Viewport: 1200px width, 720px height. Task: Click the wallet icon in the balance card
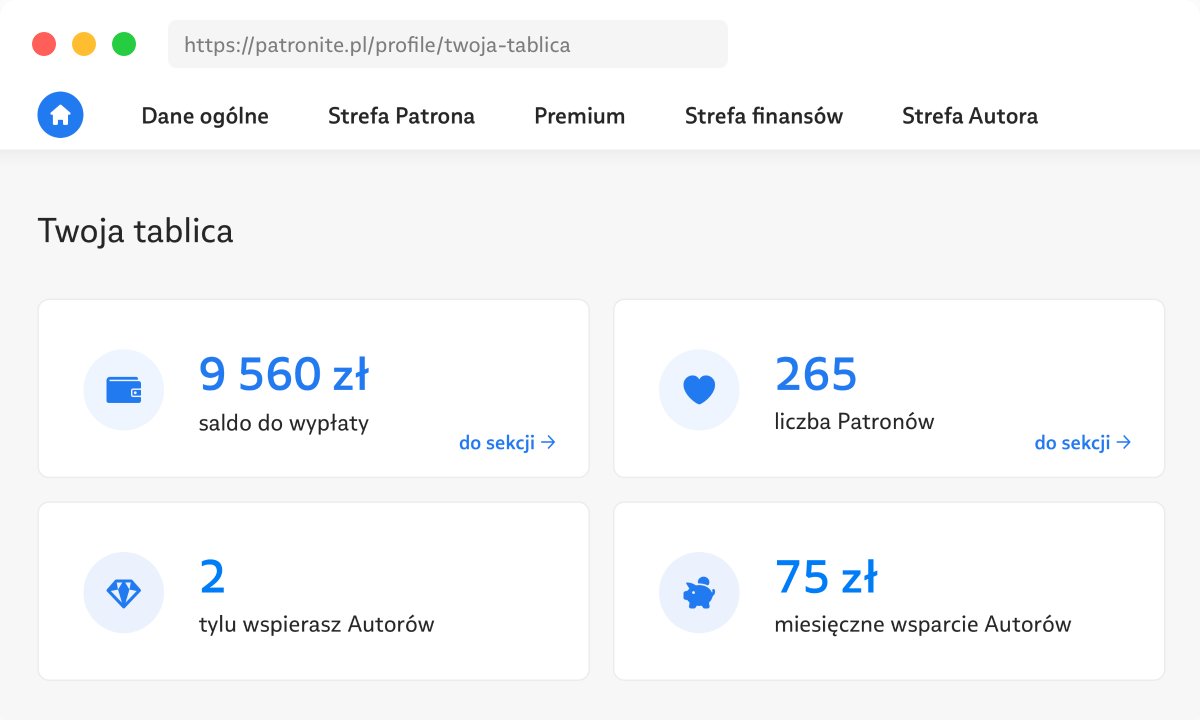123,389
